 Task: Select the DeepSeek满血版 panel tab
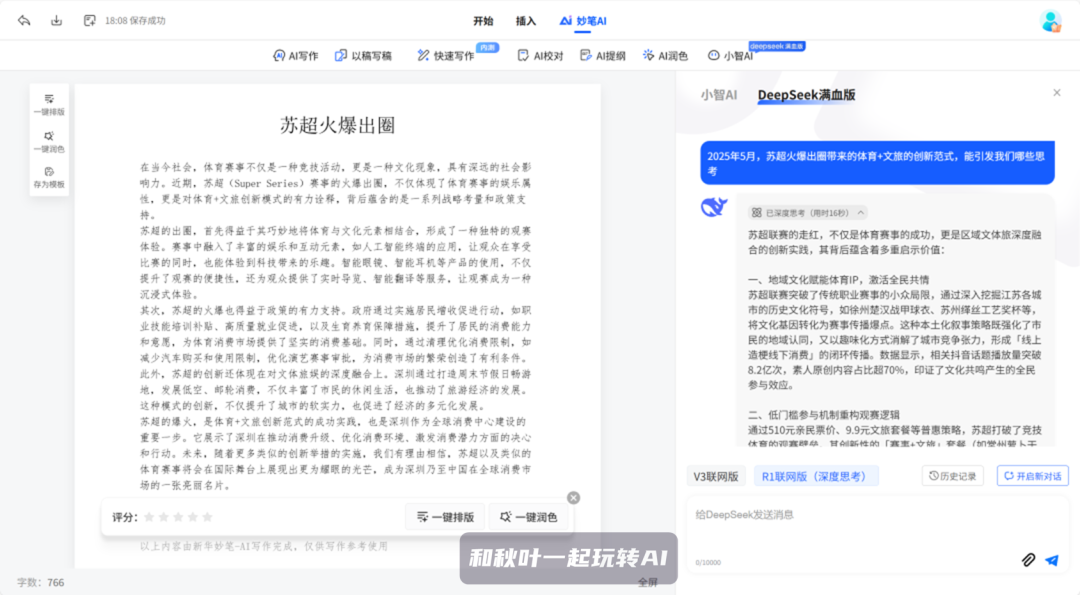pyautogui.click(x=807, y=95)
